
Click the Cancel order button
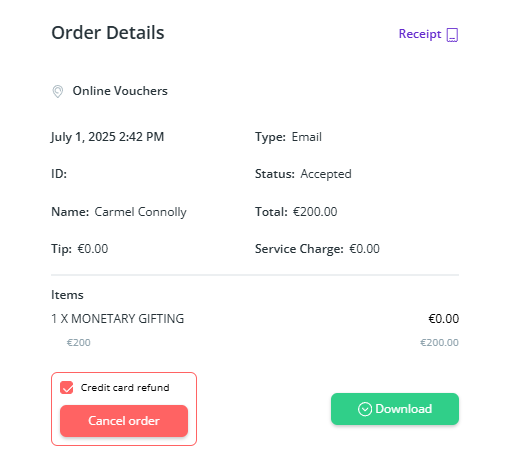tap(124, 421)
